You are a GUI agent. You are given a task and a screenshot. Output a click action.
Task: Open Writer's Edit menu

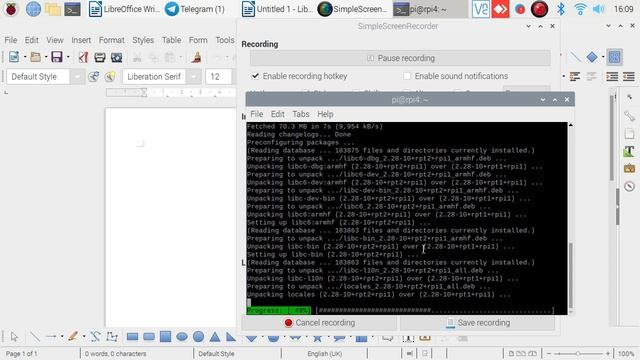[x=31, y=40]
